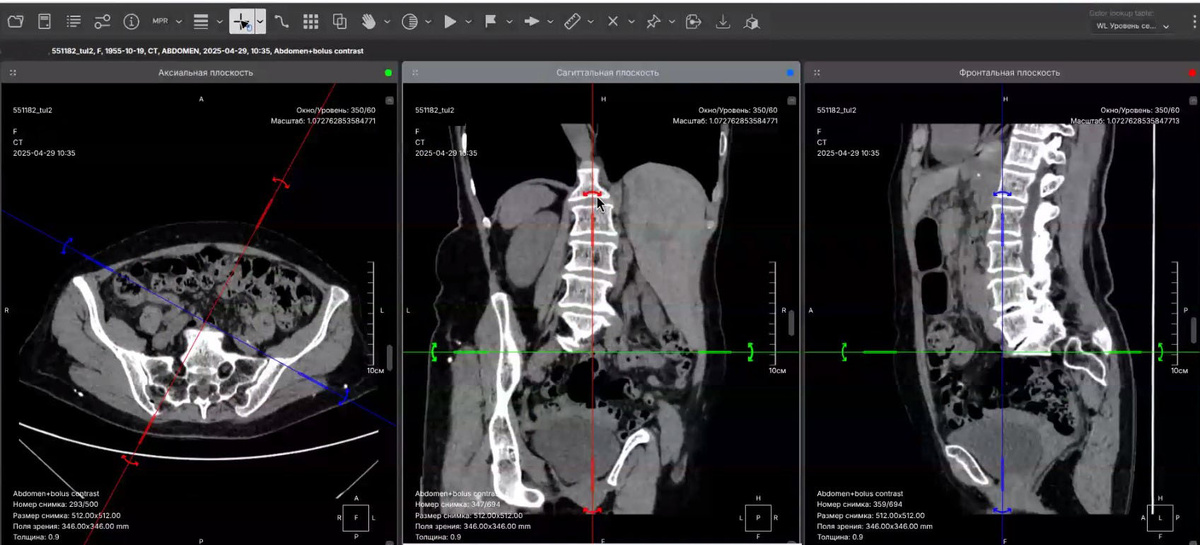Viewport: 1200px width, 545px height.
Task: Expand the flag icon dropdown arrow
Action: [509, 21]
